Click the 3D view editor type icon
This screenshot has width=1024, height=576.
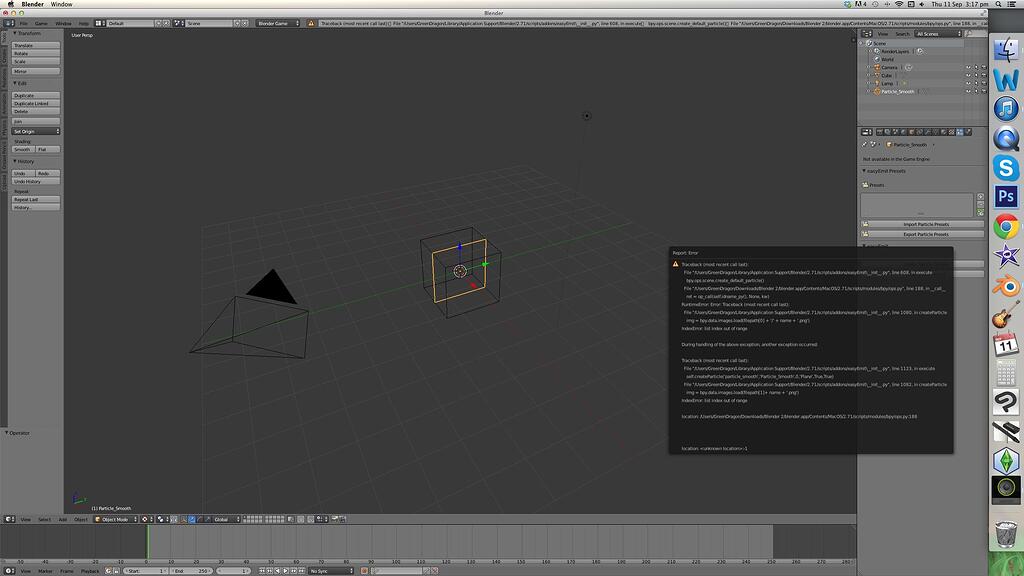10,519
